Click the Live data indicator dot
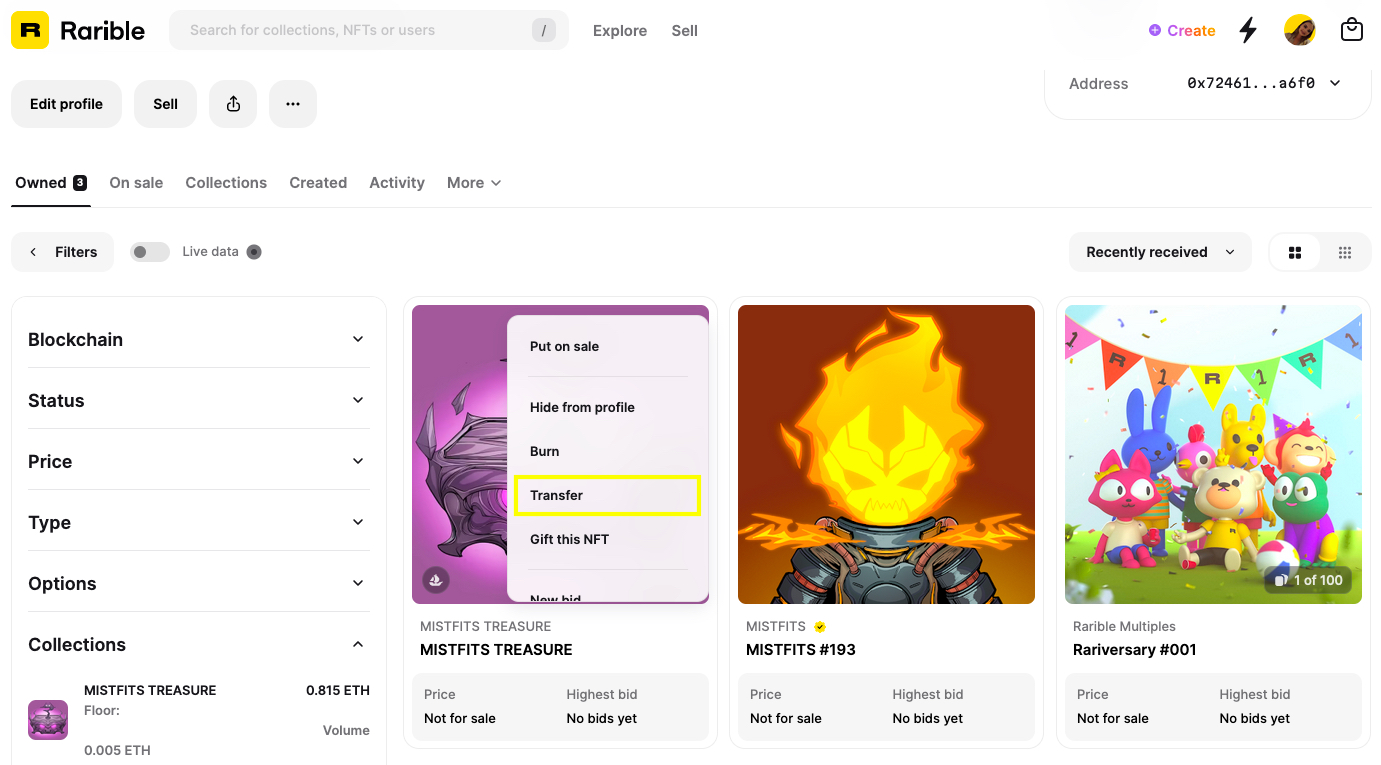Screen dimensions: 1381x765 coord(254,252)
